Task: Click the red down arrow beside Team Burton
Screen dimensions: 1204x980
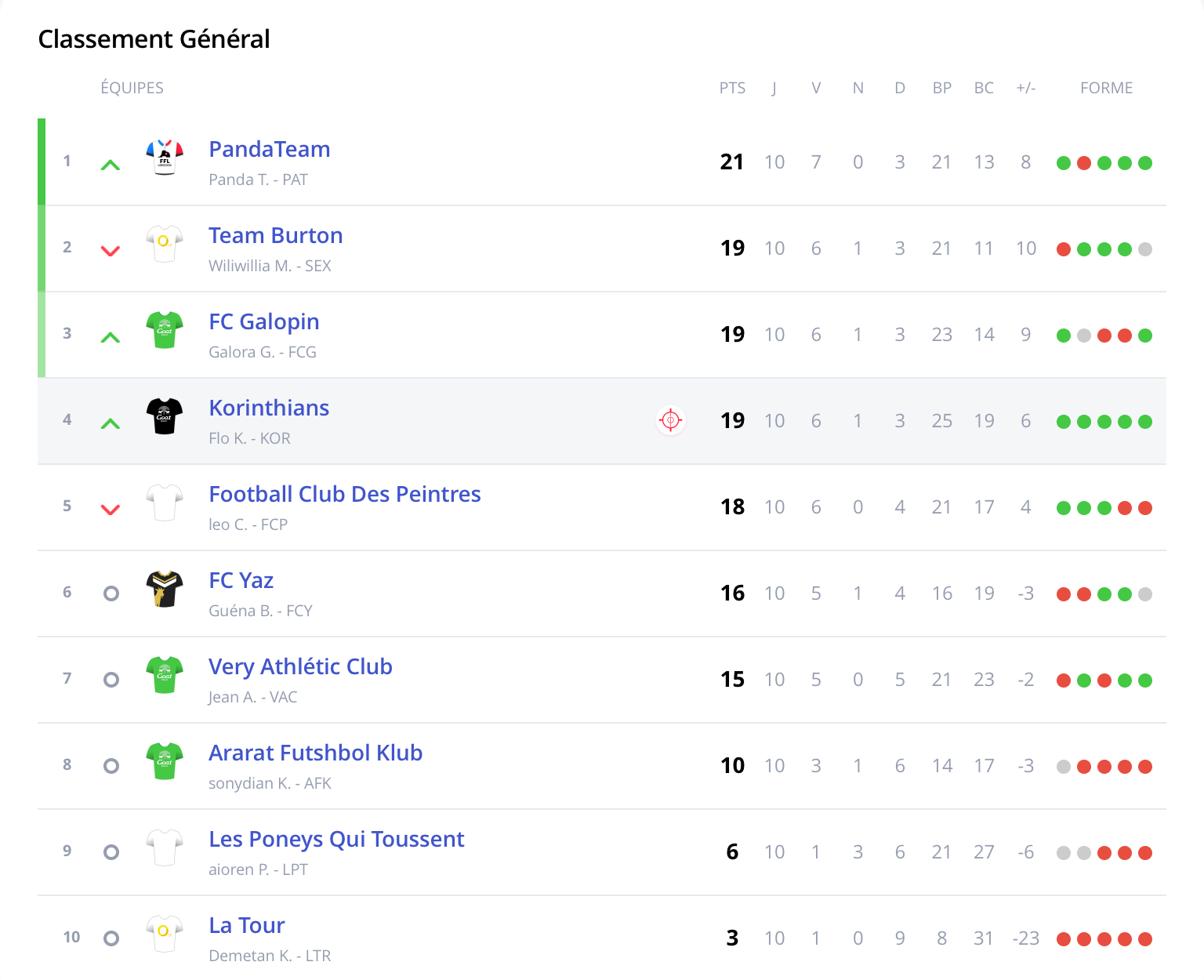Action: pos(111,251)
